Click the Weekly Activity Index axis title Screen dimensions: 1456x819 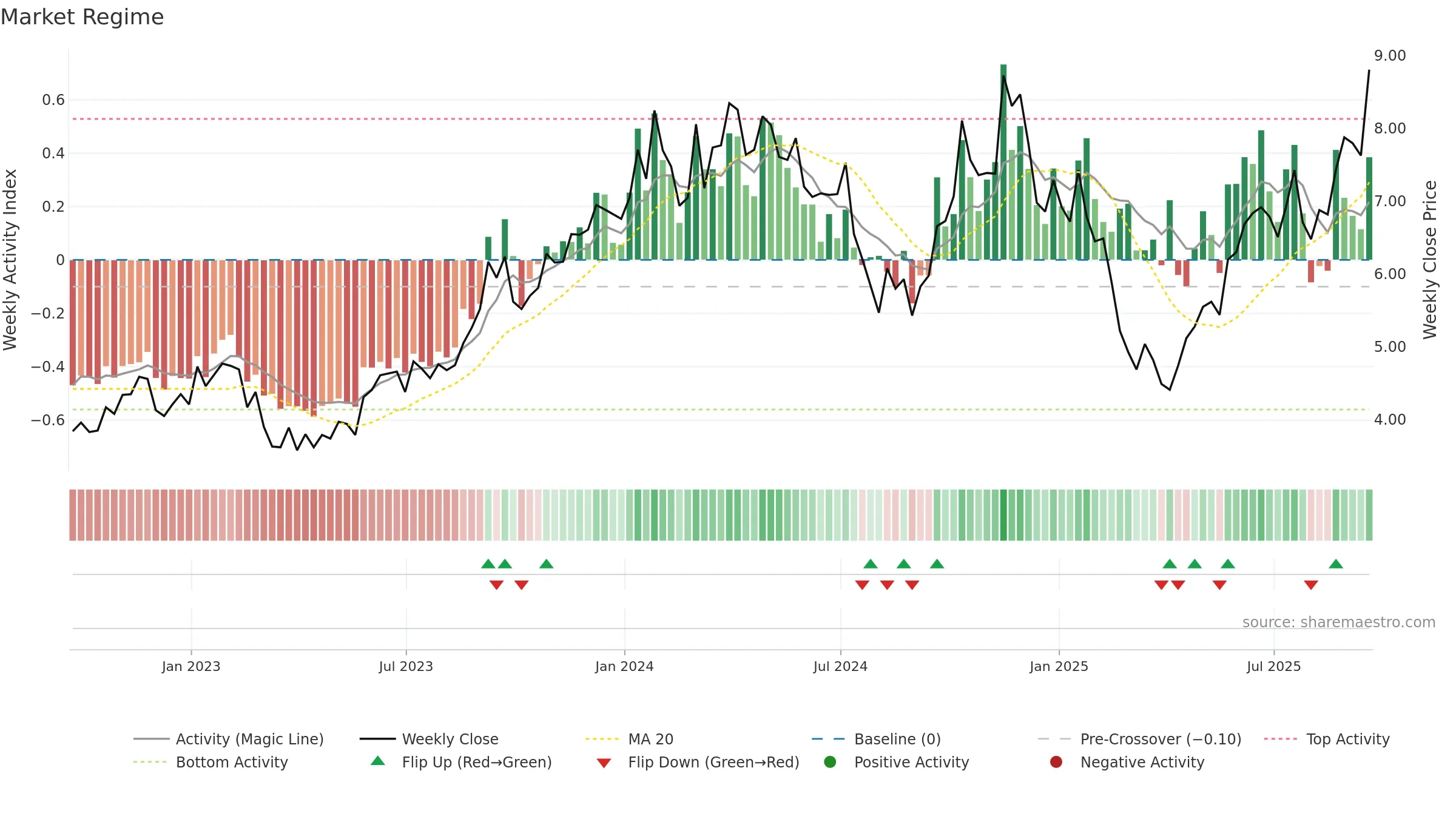point(10,260)
